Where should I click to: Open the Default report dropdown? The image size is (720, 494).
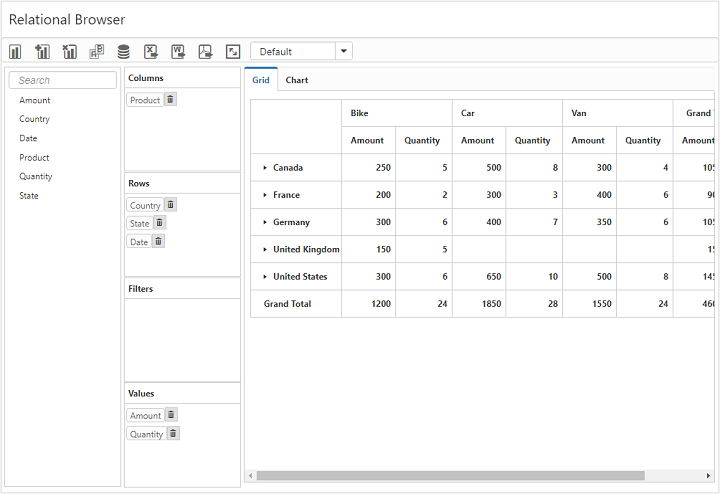click(344, 51)
